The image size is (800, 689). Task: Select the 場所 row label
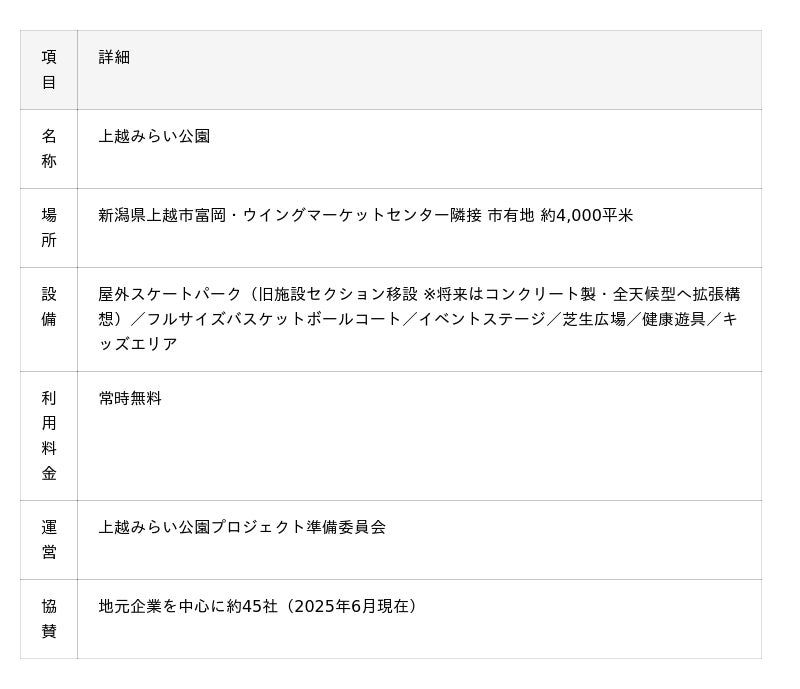click(x=49, y=227)
